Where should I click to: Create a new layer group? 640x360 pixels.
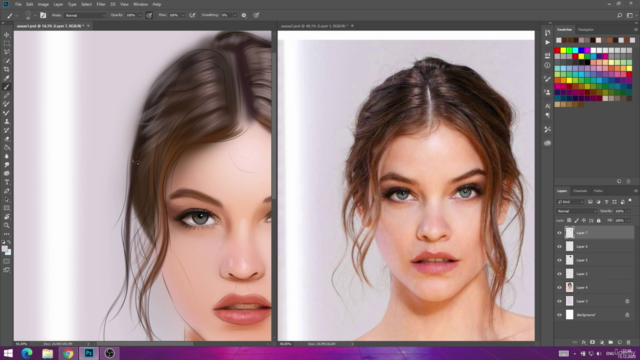tap(611, 342)
